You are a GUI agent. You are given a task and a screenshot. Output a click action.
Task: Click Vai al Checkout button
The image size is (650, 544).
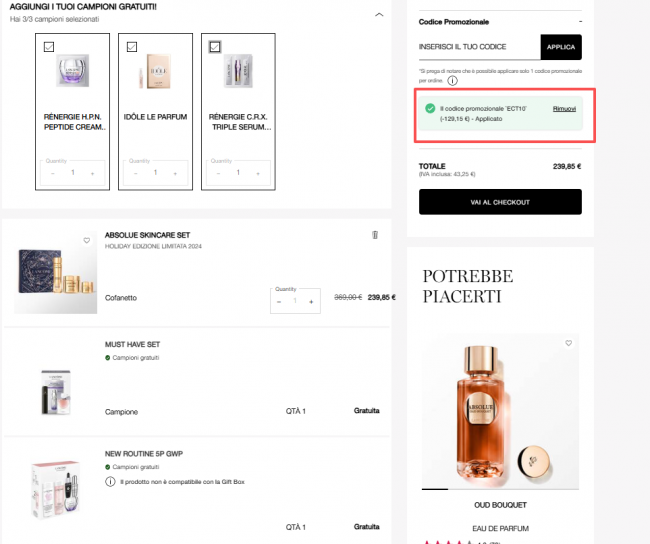[x=500, y=202]
